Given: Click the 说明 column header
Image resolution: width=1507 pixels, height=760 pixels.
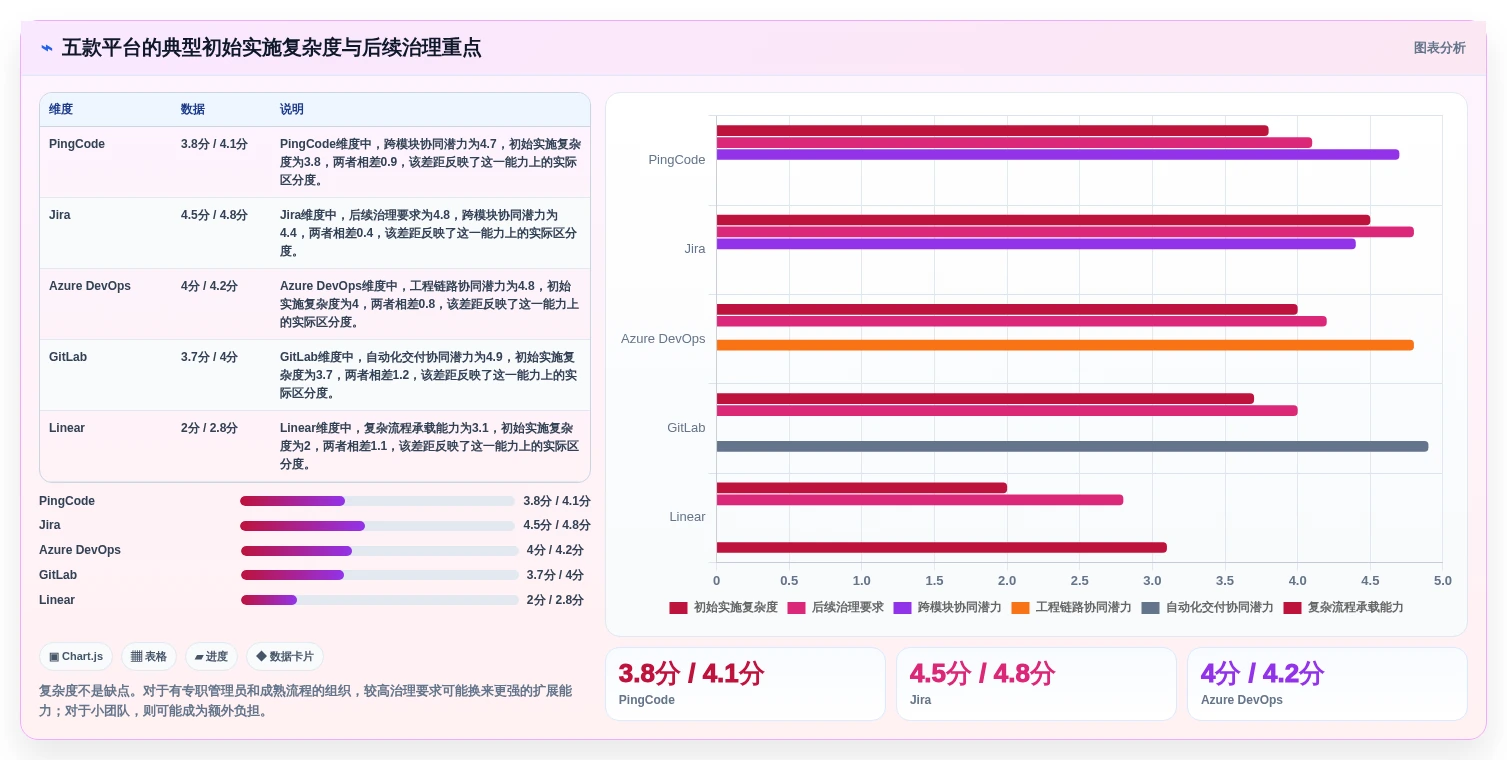Looking at the screenshot, I should tap(292, 109).
